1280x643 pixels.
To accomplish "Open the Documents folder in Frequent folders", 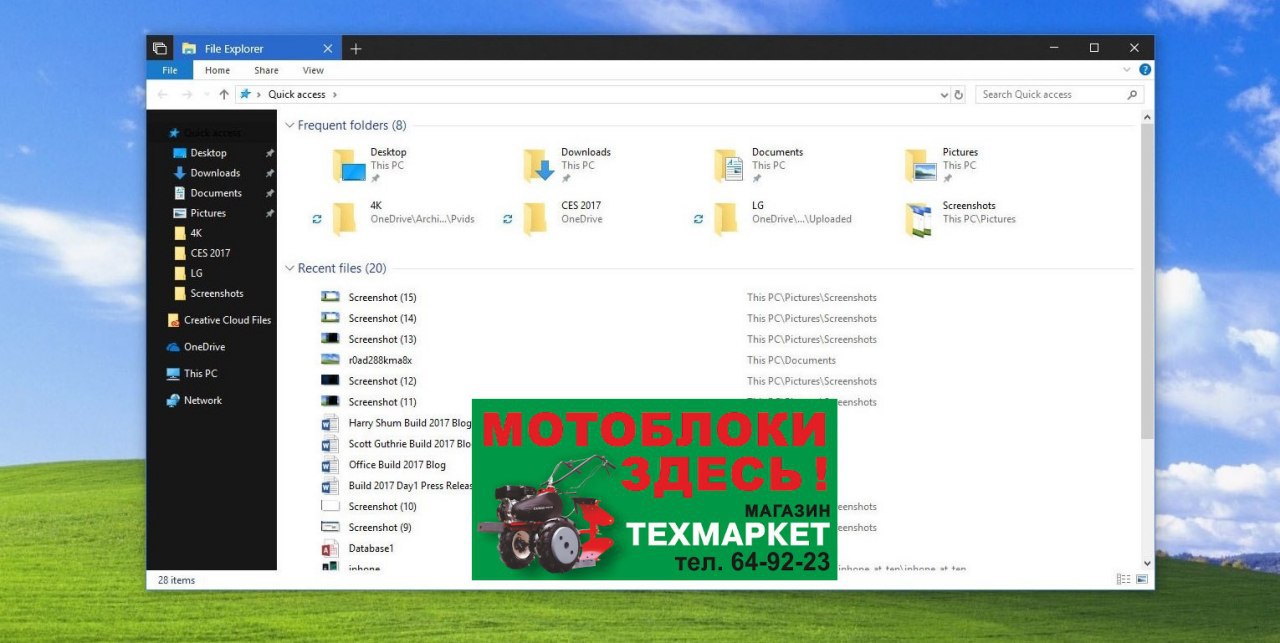I will pyautogui.click(x=759, y=165).
